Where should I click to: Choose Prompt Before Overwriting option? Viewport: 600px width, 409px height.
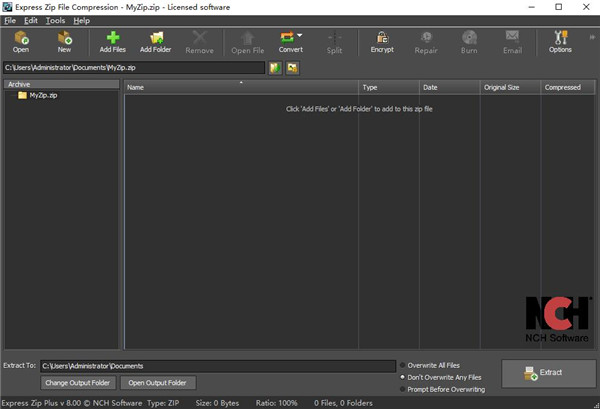[403, 389]
